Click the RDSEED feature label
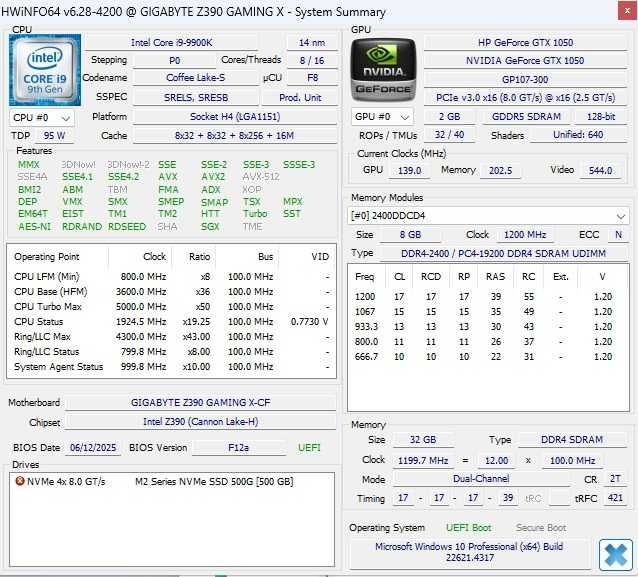The height and width of the screenshot is (577, 638). [x=127, y=227]
